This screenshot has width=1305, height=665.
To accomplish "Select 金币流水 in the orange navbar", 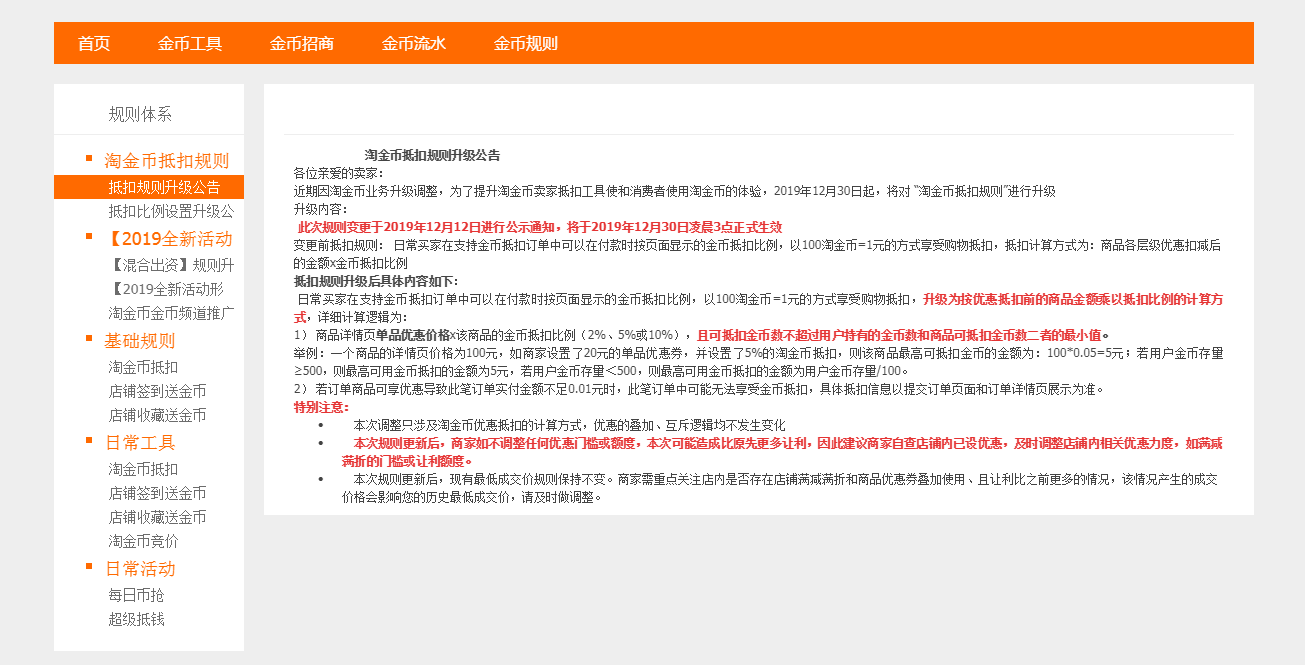I will pos(414,43).
